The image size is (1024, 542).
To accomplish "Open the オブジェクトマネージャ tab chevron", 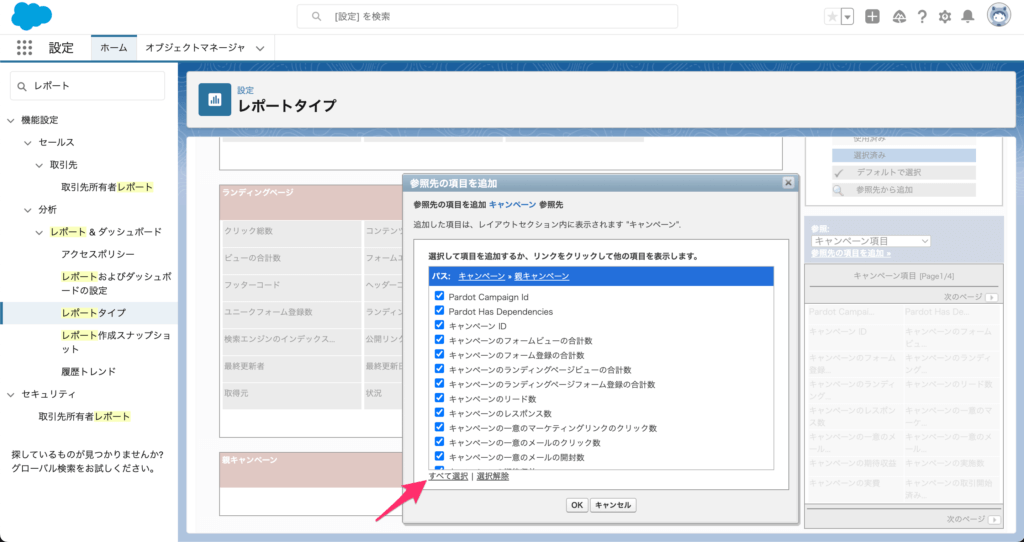I will [260, 48].
